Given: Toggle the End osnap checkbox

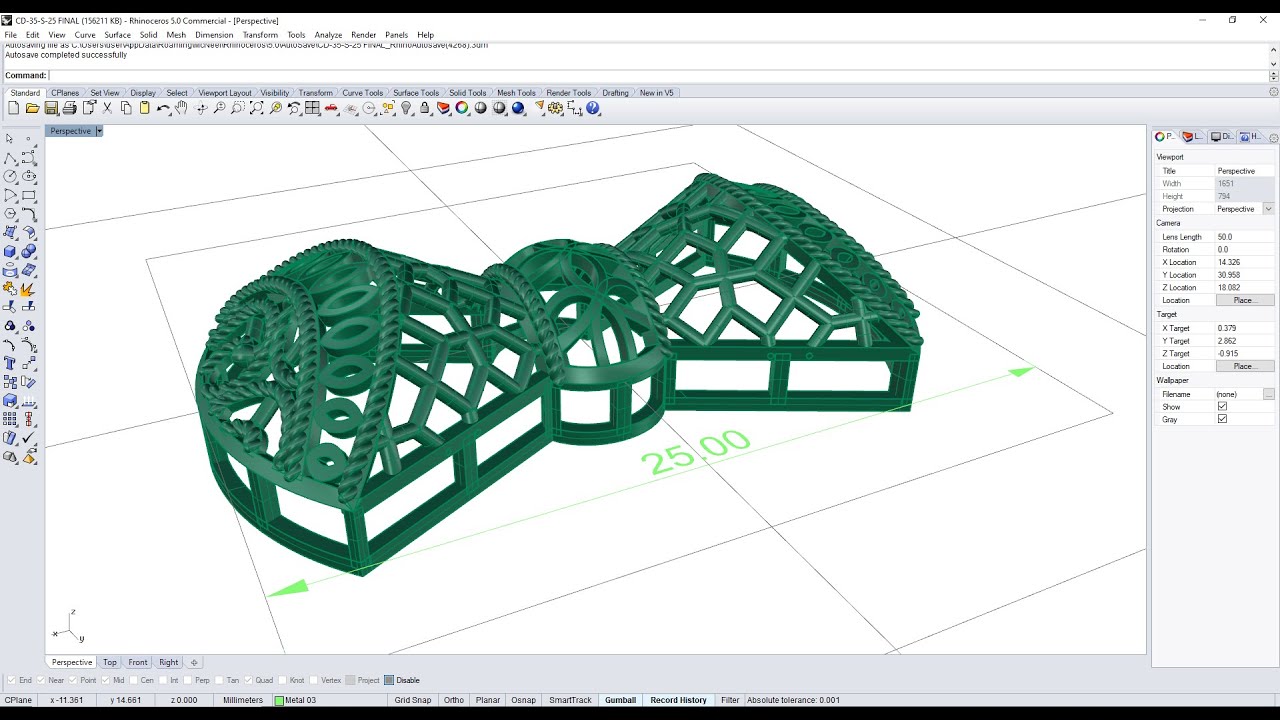Looking at the screenshot, I should 12,680.
